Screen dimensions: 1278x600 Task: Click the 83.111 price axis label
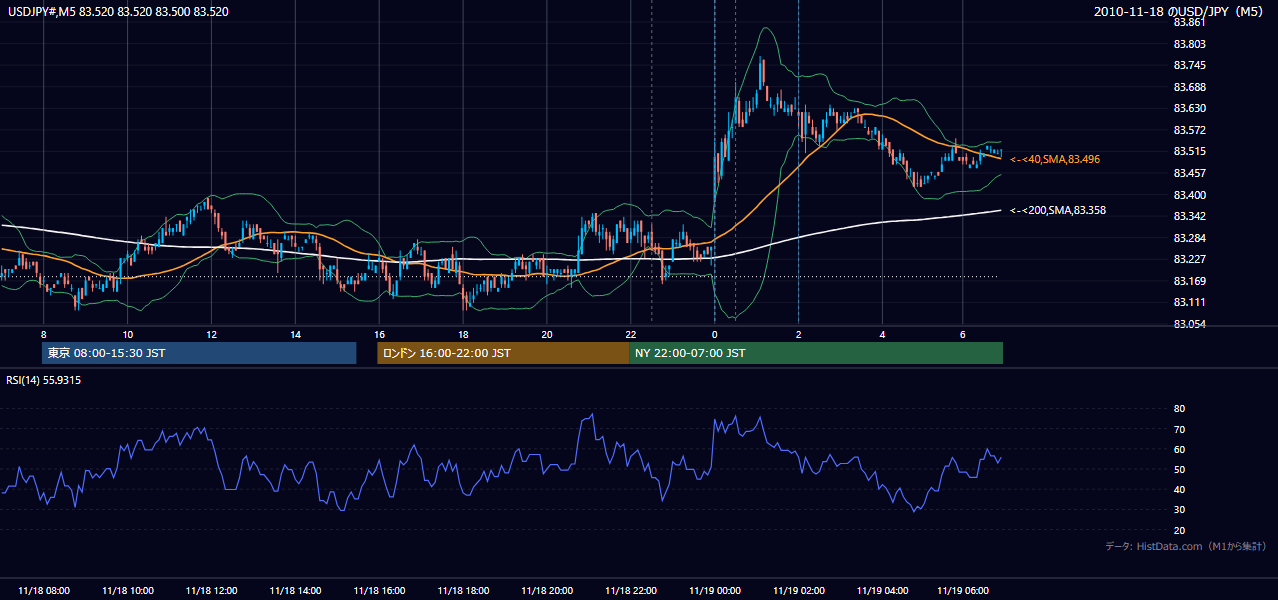coord(1190,302)
